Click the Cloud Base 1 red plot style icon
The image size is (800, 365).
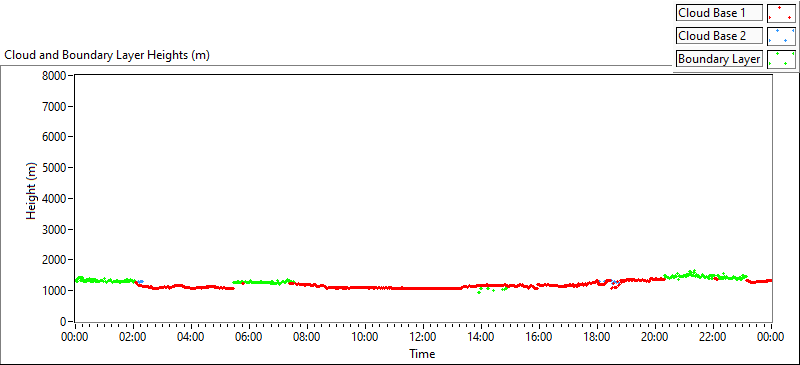781,13
